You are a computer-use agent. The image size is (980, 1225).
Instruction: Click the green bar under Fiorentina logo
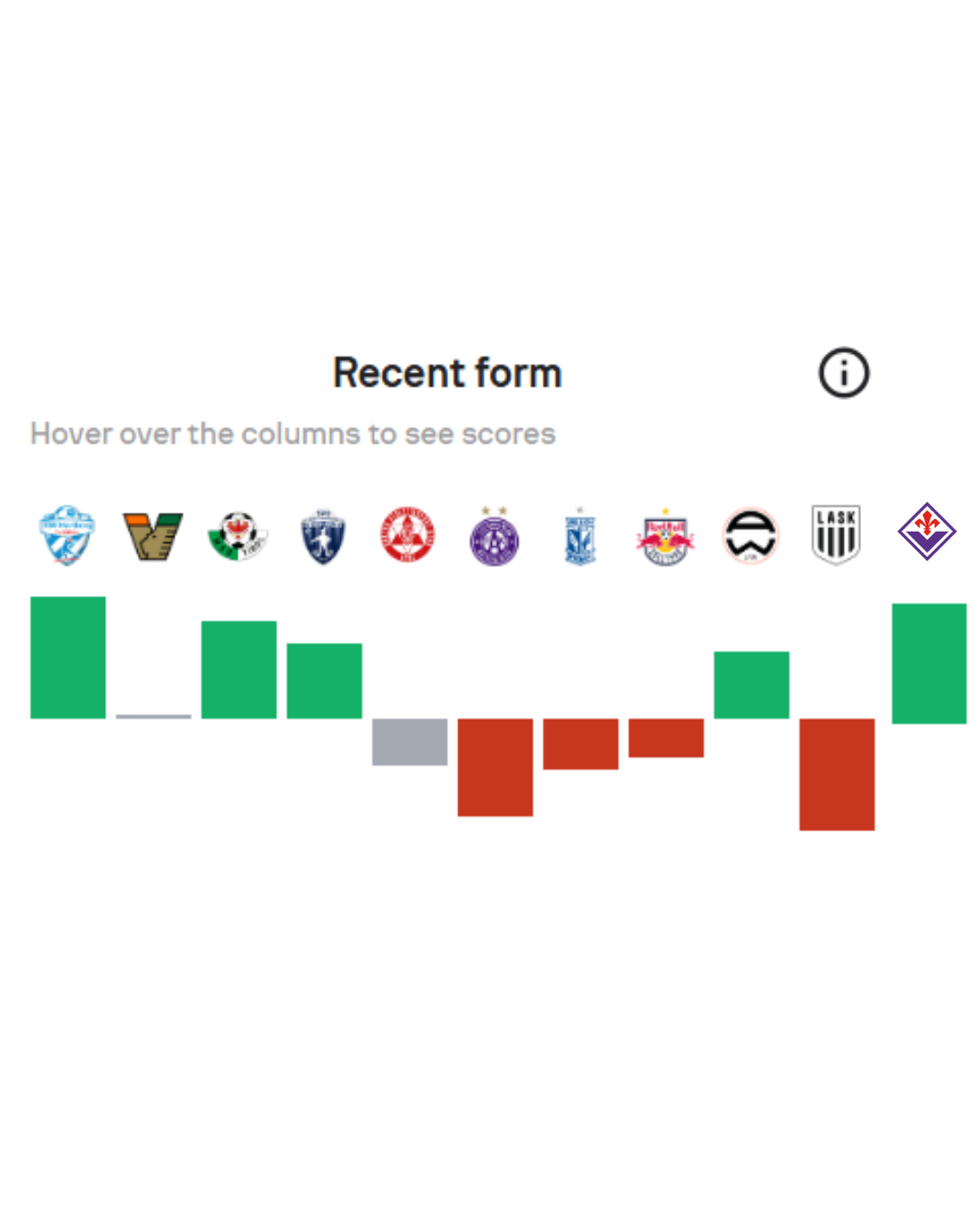929,663
